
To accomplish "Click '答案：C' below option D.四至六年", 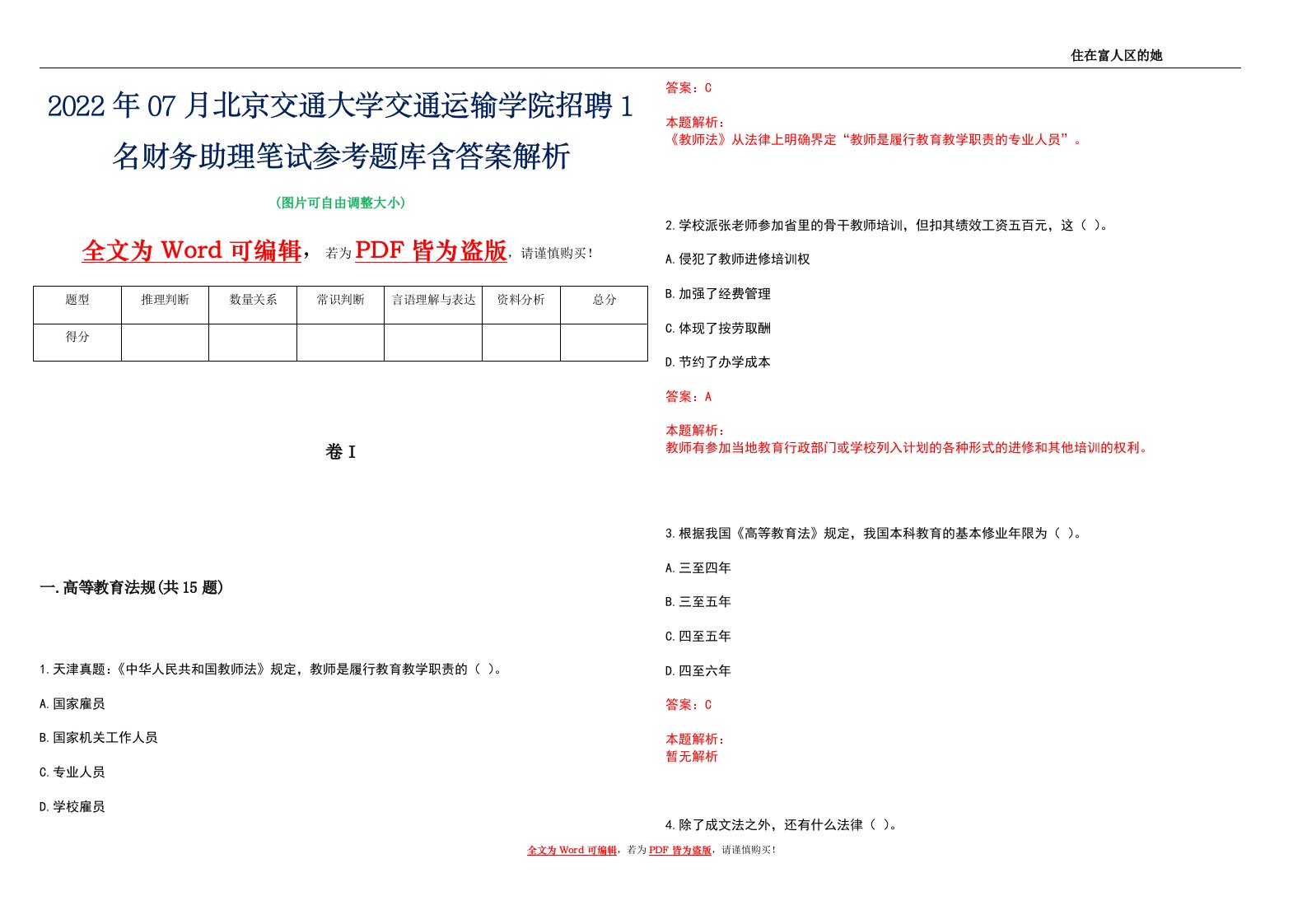I will [689, 705].
